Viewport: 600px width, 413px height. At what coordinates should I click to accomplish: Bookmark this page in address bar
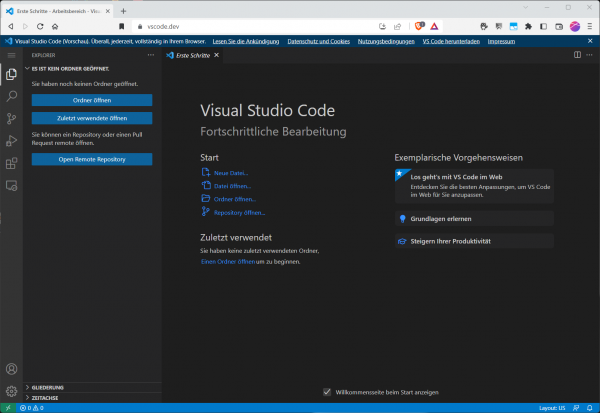[x=121, y=26]
